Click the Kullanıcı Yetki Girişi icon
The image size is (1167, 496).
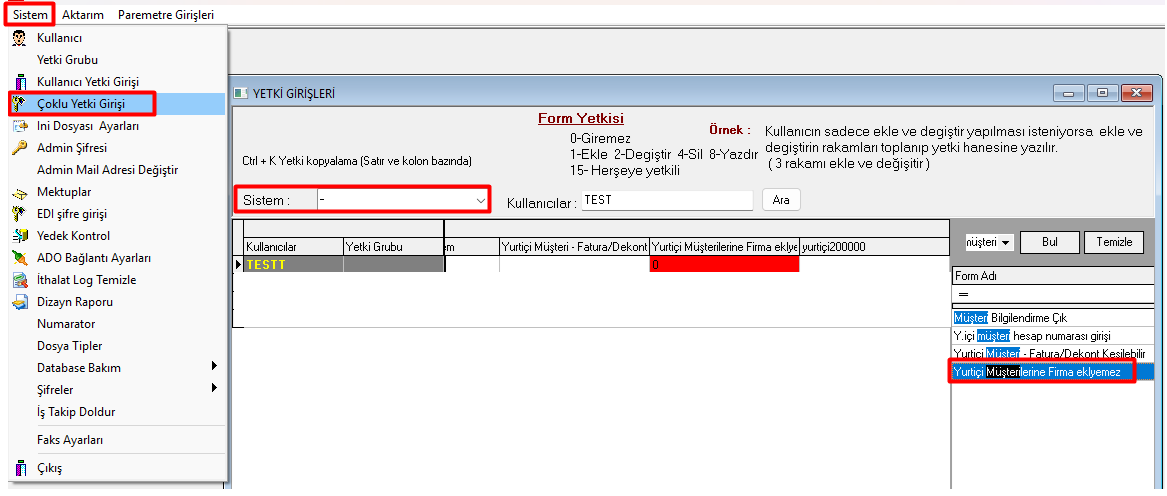(x=18, y=82)
